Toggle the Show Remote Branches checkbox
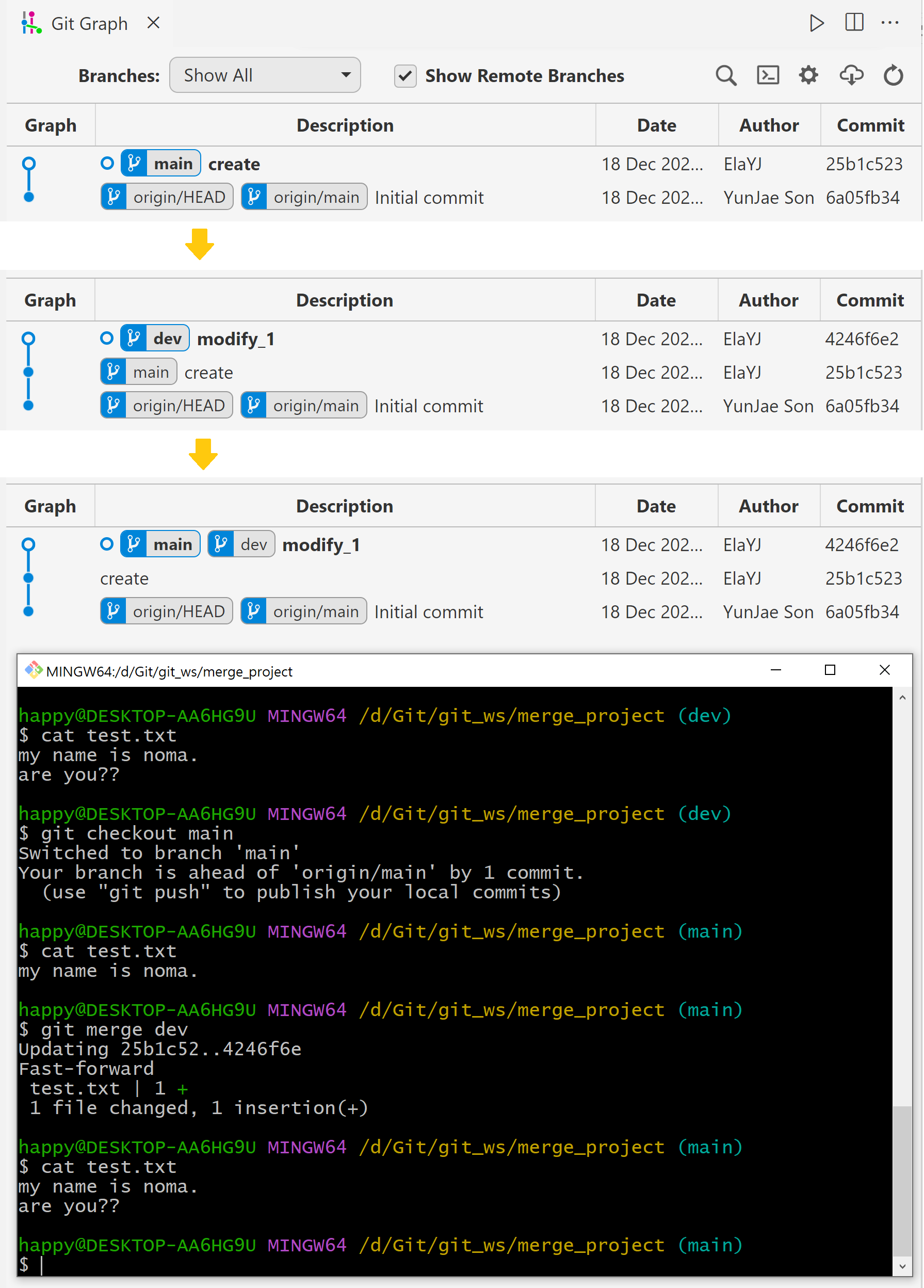 (x=405, y=75)
